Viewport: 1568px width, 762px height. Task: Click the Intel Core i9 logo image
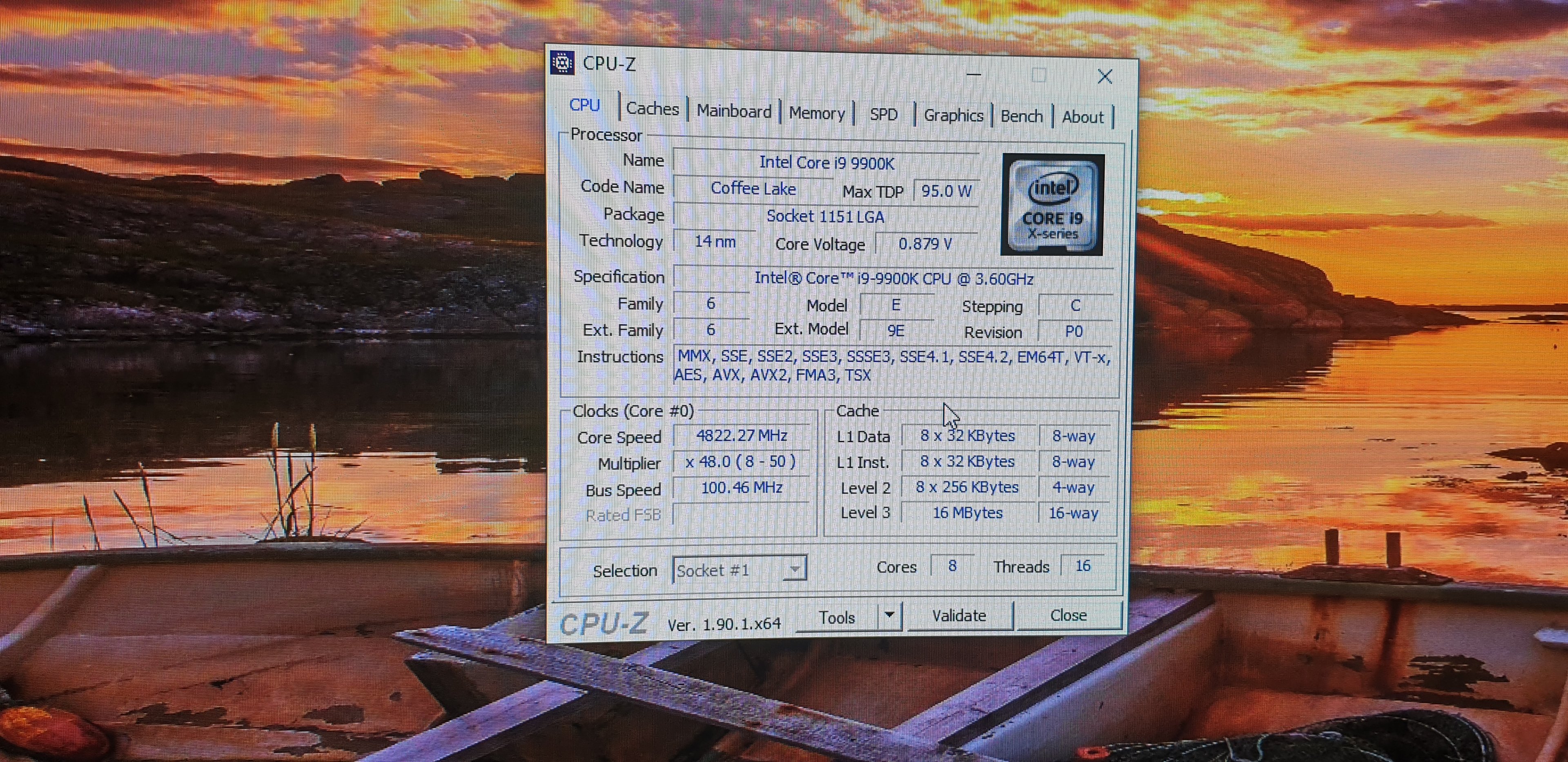point(1052,204)
